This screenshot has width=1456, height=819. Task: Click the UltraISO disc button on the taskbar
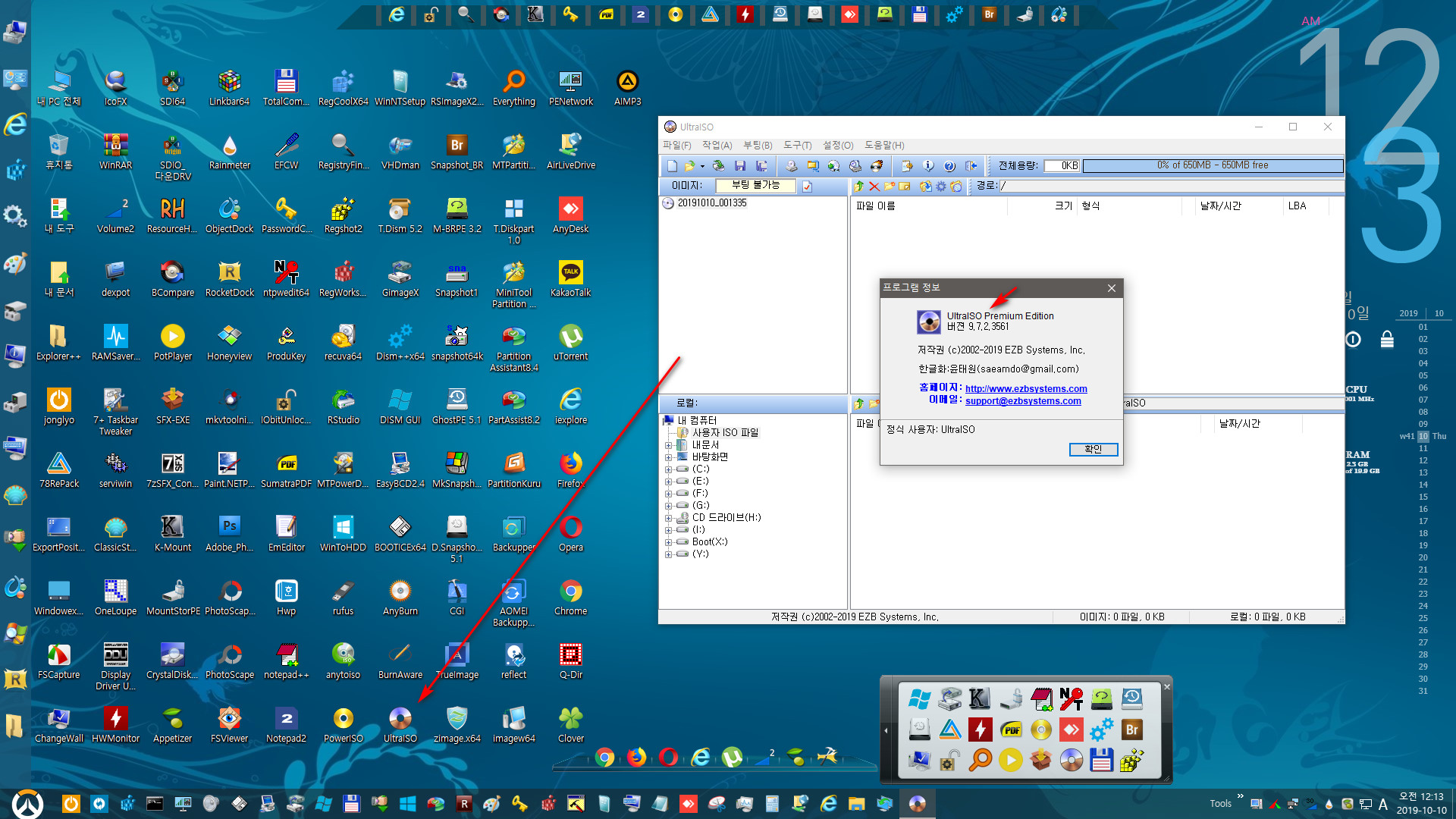coord(918,804)
